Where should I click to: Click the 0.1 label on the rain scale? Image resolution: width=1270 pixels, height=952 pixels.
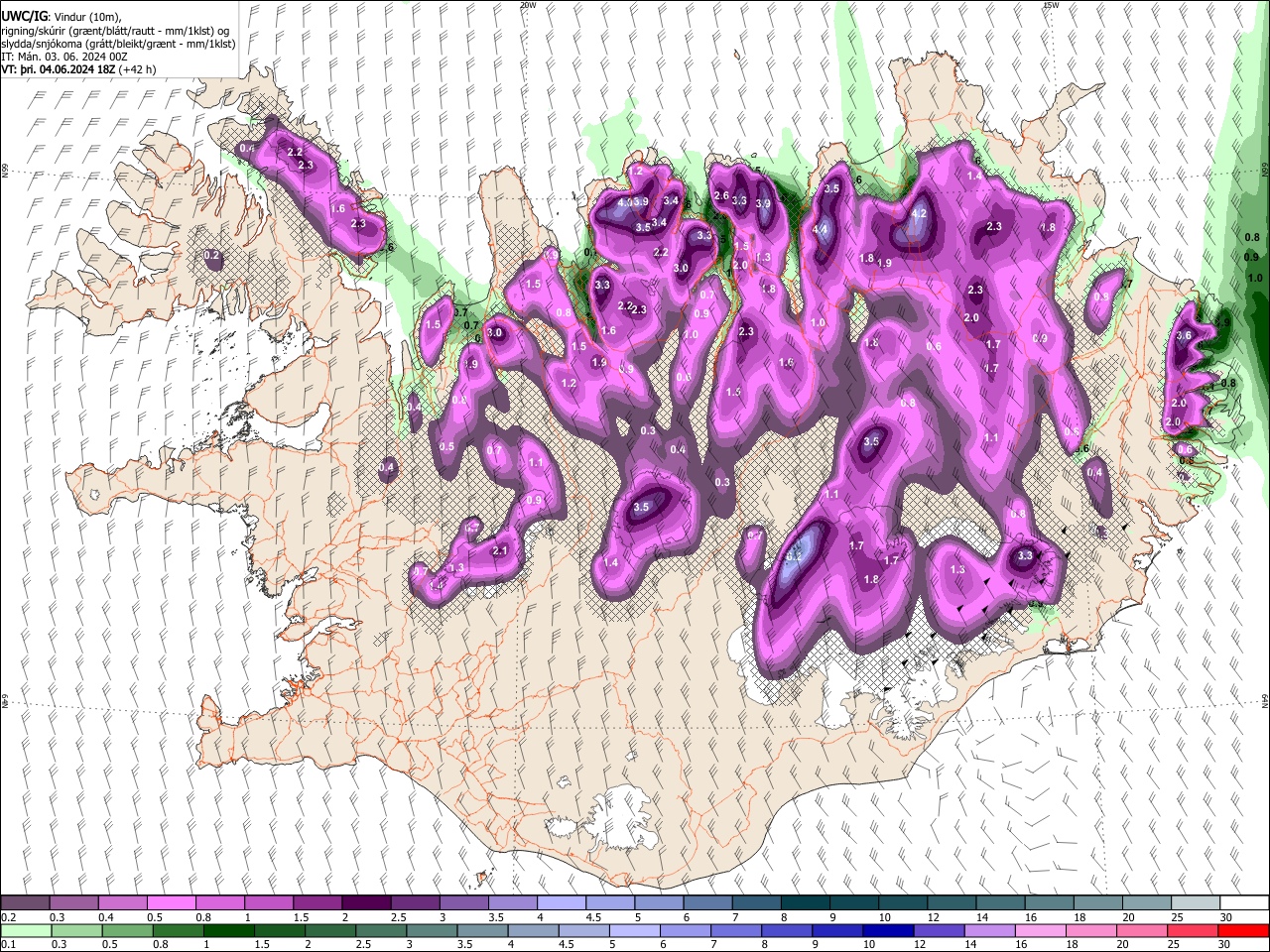[x=8, y=944]
